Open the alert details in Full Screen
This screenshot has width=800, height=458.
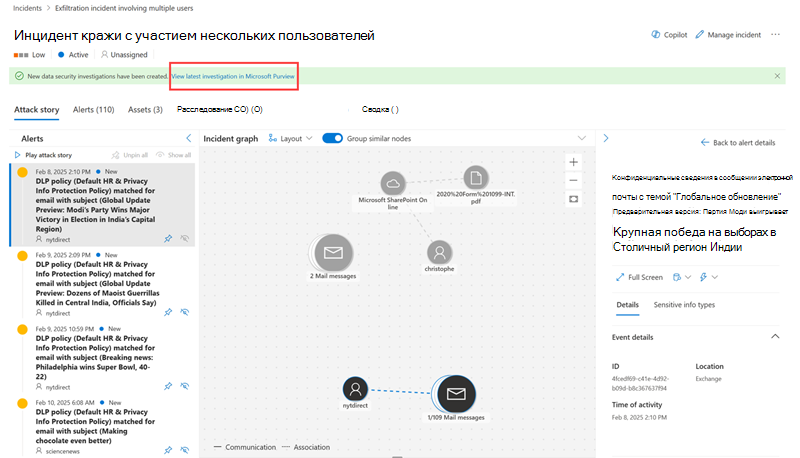[x=639, y=277]
